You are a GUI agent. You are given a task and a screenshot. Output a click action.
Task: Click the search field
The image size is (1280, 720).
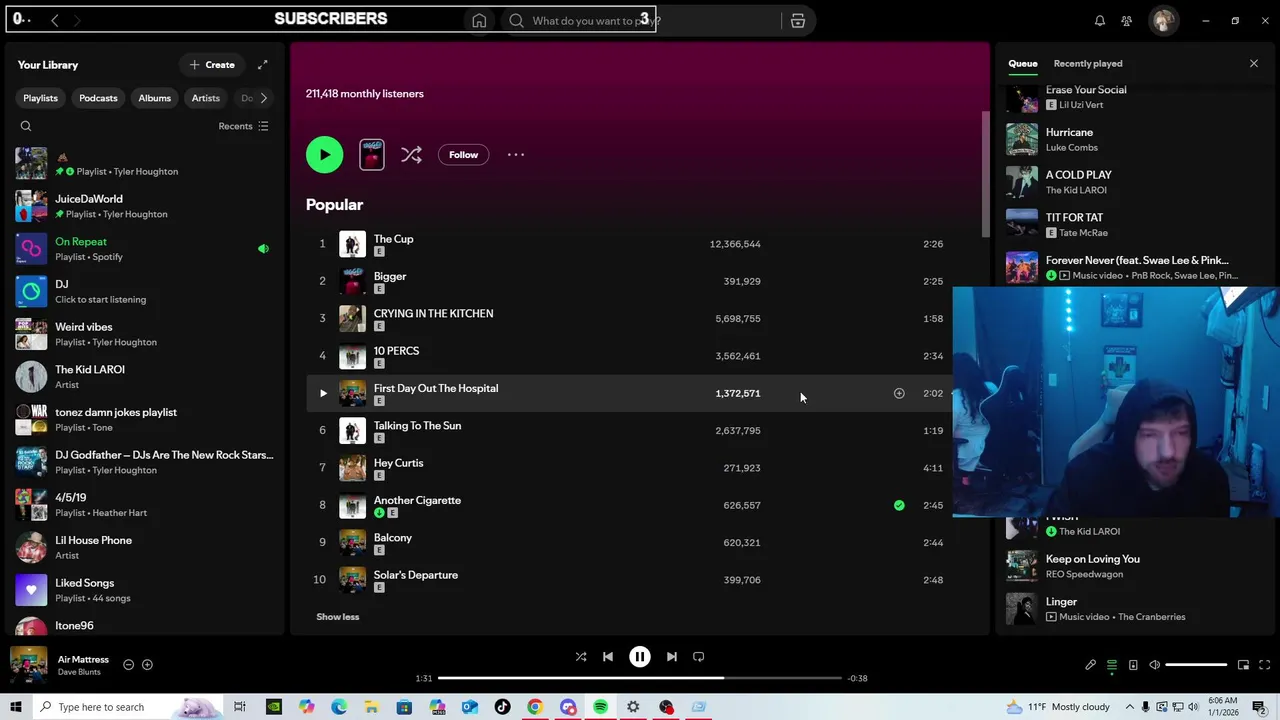point(640,21)
